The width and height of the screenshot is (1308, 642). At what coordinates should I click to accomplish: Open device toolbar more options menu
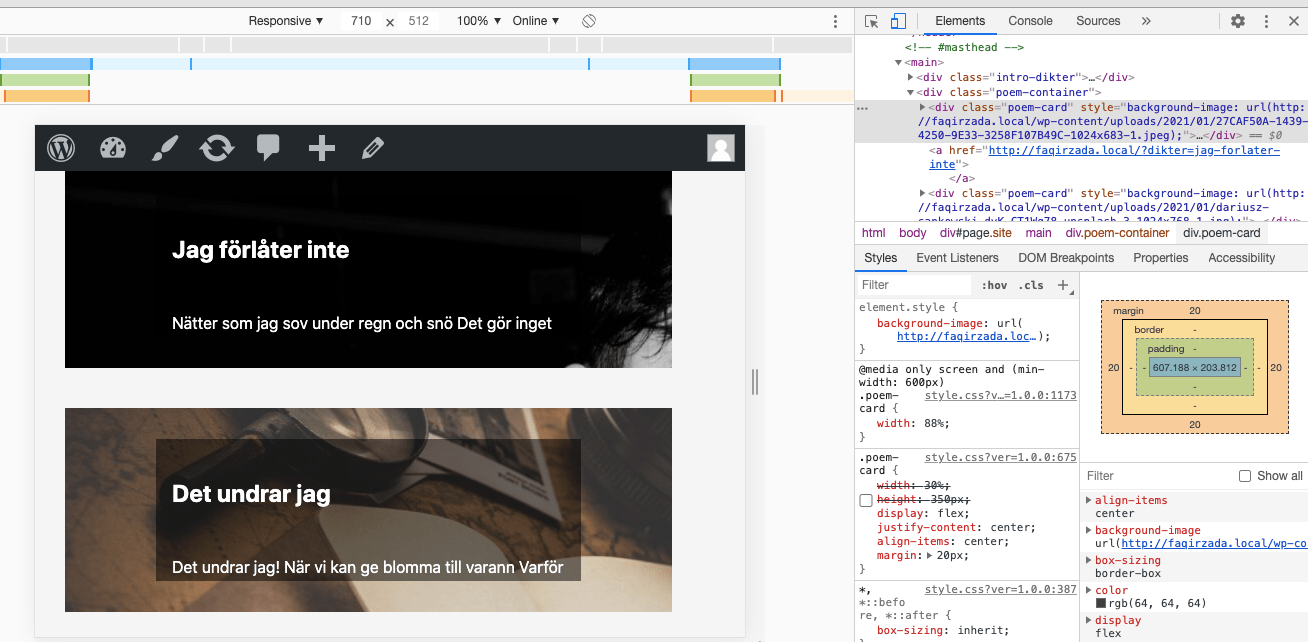[x=836, y=21]
